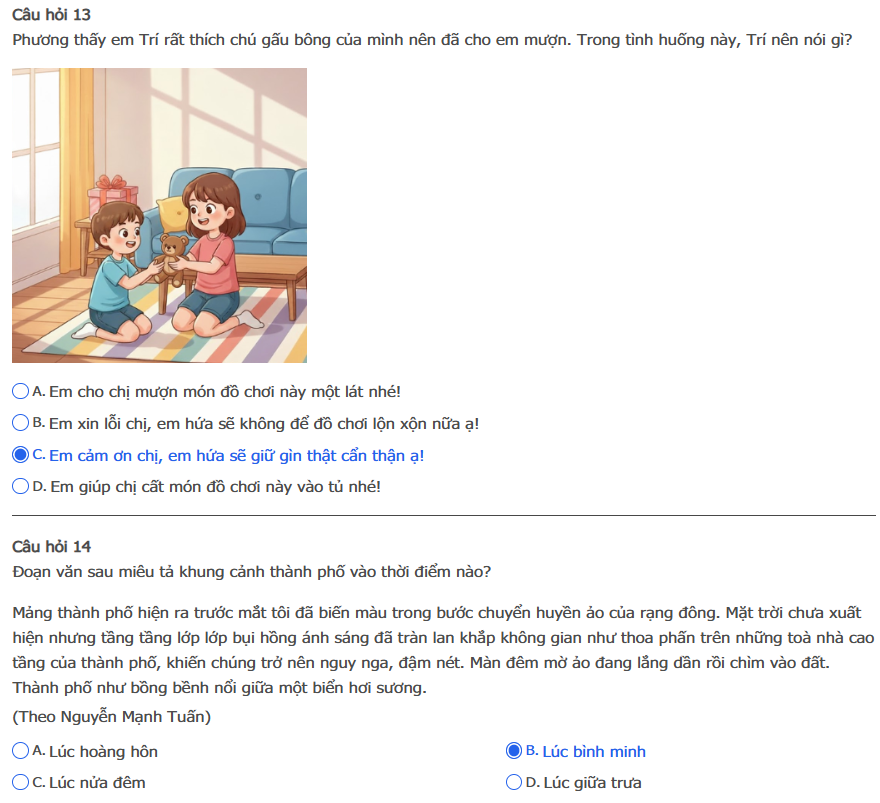Click the selected radio button C in Câu hỏi 13
Screen dimensions: 880x803
point(20,455)
